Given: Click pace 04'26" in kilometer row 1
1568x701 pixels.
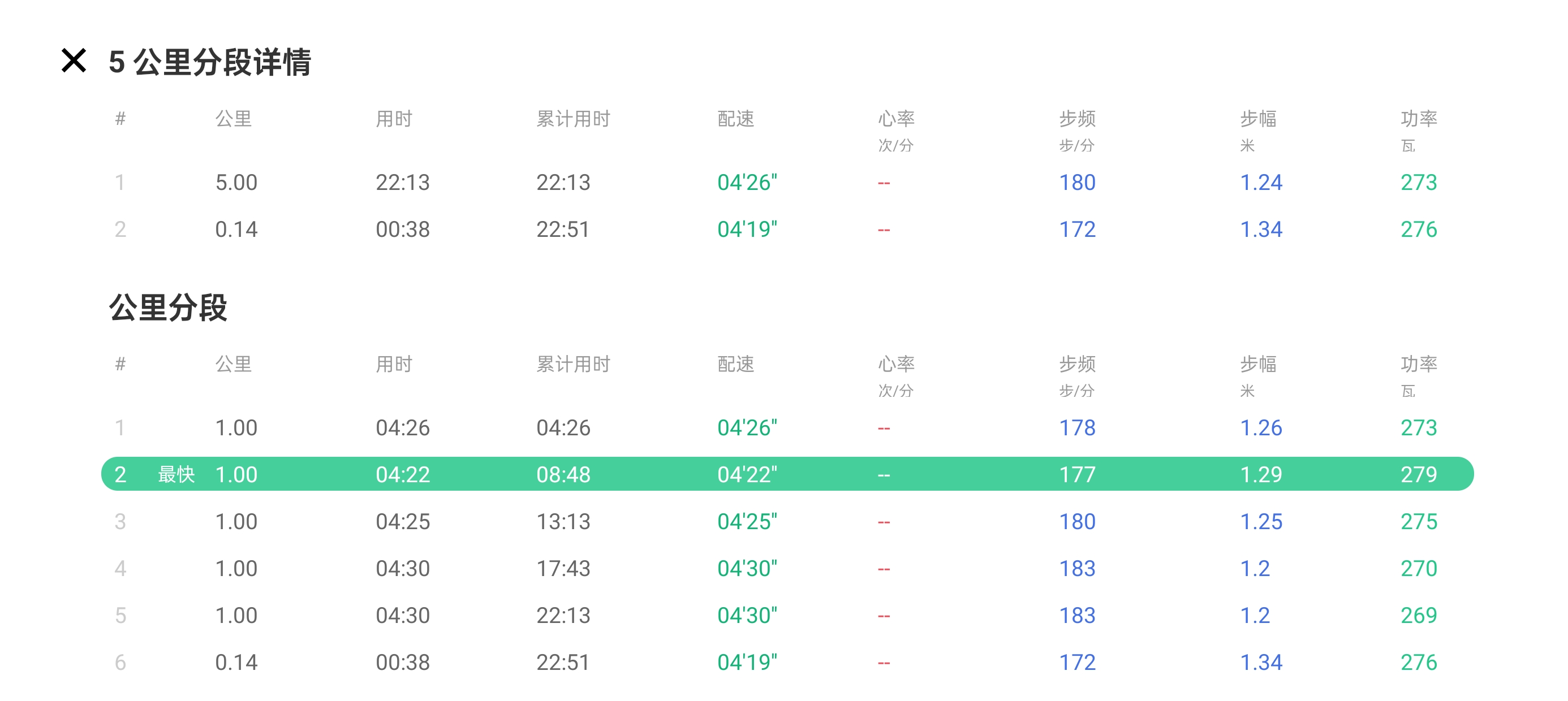Looking at the screenshot, I should [x=747, y=428].
